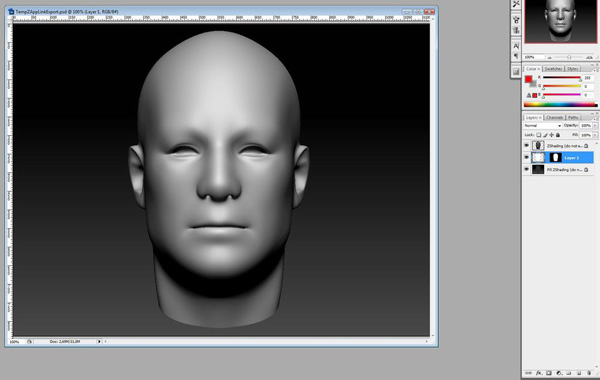Open the Character panel dock icon
This screenshot has width=600, height=380.
516,46
